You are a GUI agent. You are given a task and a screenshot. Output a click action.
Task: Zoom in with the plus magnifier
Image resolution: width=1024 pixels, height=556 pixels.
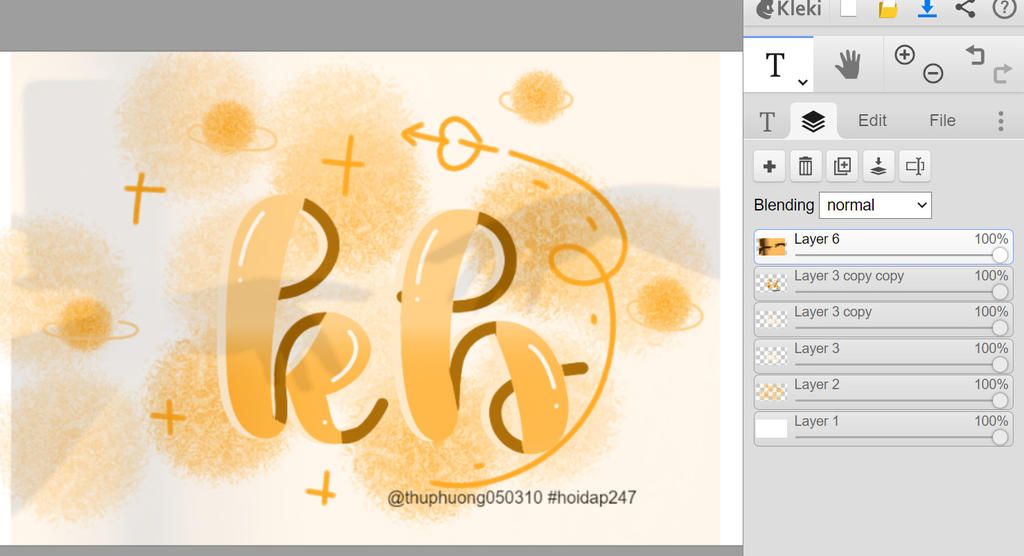point(904,55)
